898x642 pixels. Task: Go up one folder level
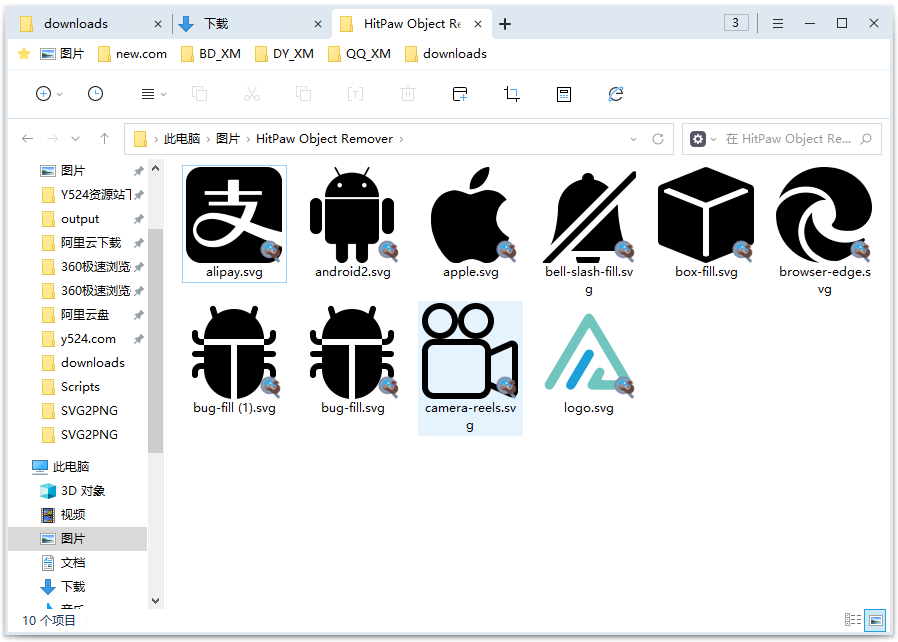tap(104, 139)
